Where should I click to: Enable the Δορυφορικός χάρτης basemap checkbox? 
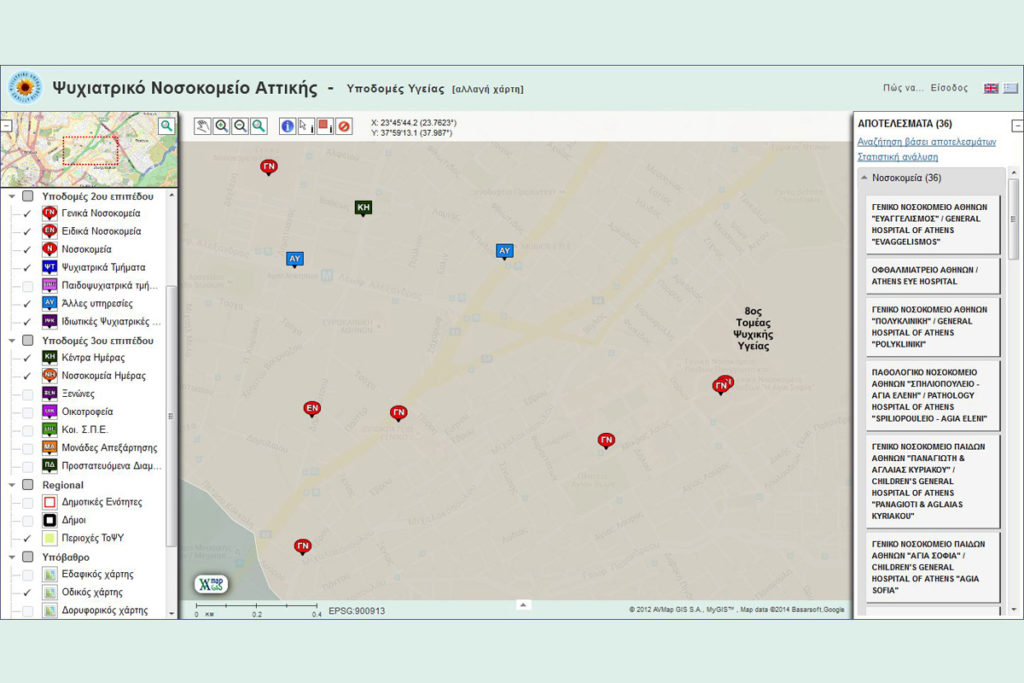pos(28,610)
